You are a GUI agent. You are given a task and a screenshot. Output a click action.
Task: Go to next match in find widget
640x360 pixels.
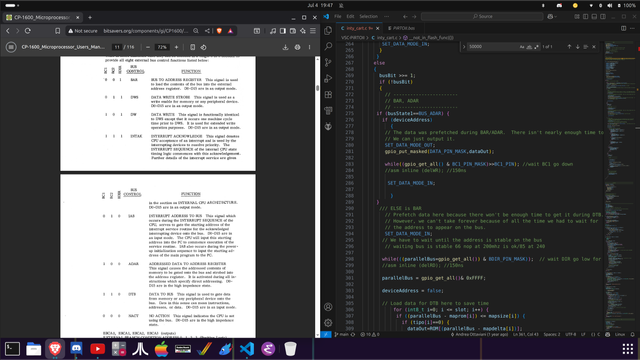pos(578,47)
